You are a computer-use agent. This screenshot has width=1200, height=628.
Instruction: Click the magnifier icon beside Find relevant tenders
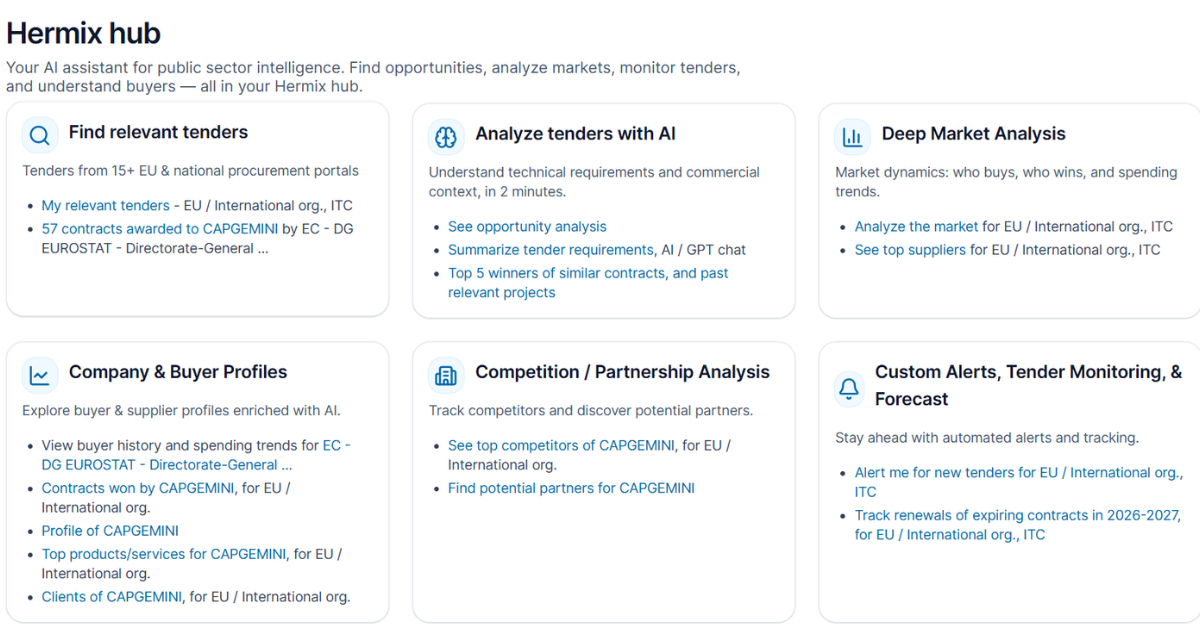tap(40, 135)
